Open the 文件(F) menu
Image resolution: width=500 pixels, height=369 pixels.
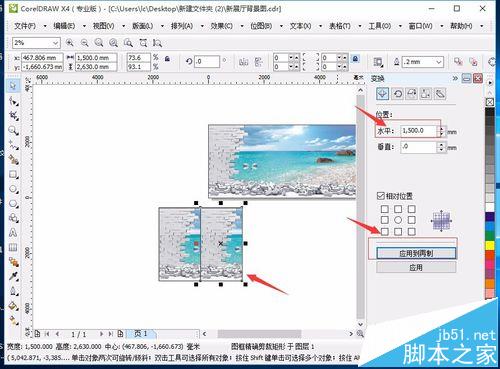(25, 26)
